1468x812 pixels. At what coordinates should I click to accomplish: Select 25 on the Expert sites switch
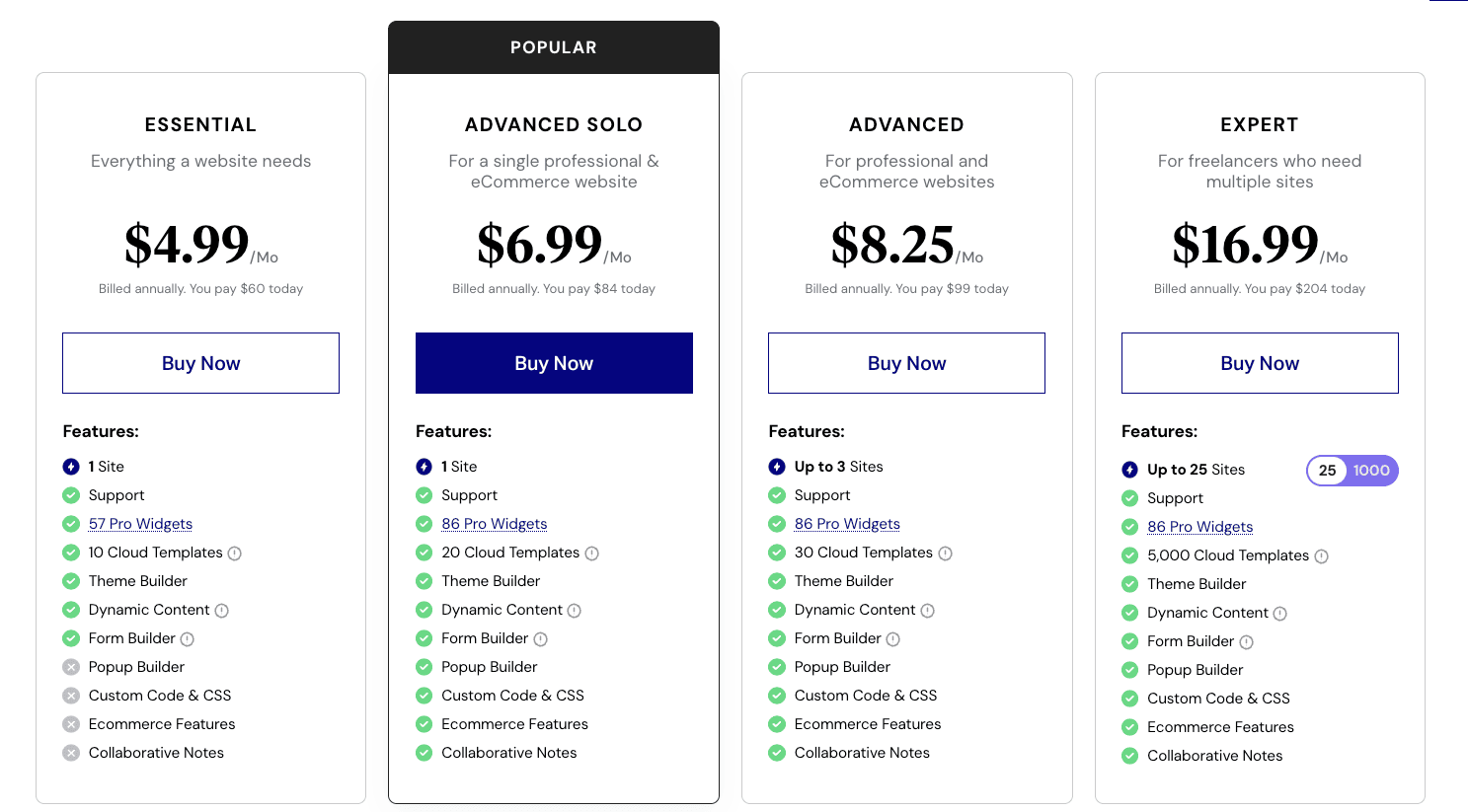tap(1327, 471)
